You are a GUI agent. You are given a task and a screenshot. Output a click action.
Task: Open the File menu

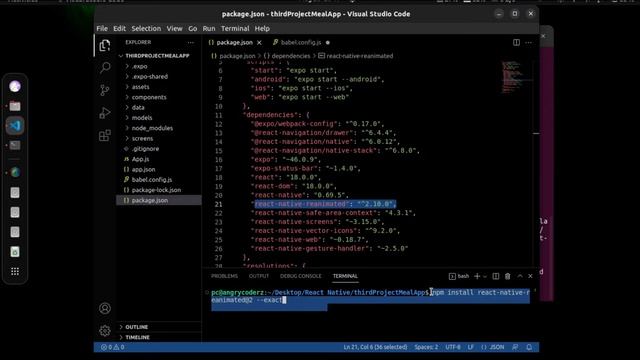102,29
